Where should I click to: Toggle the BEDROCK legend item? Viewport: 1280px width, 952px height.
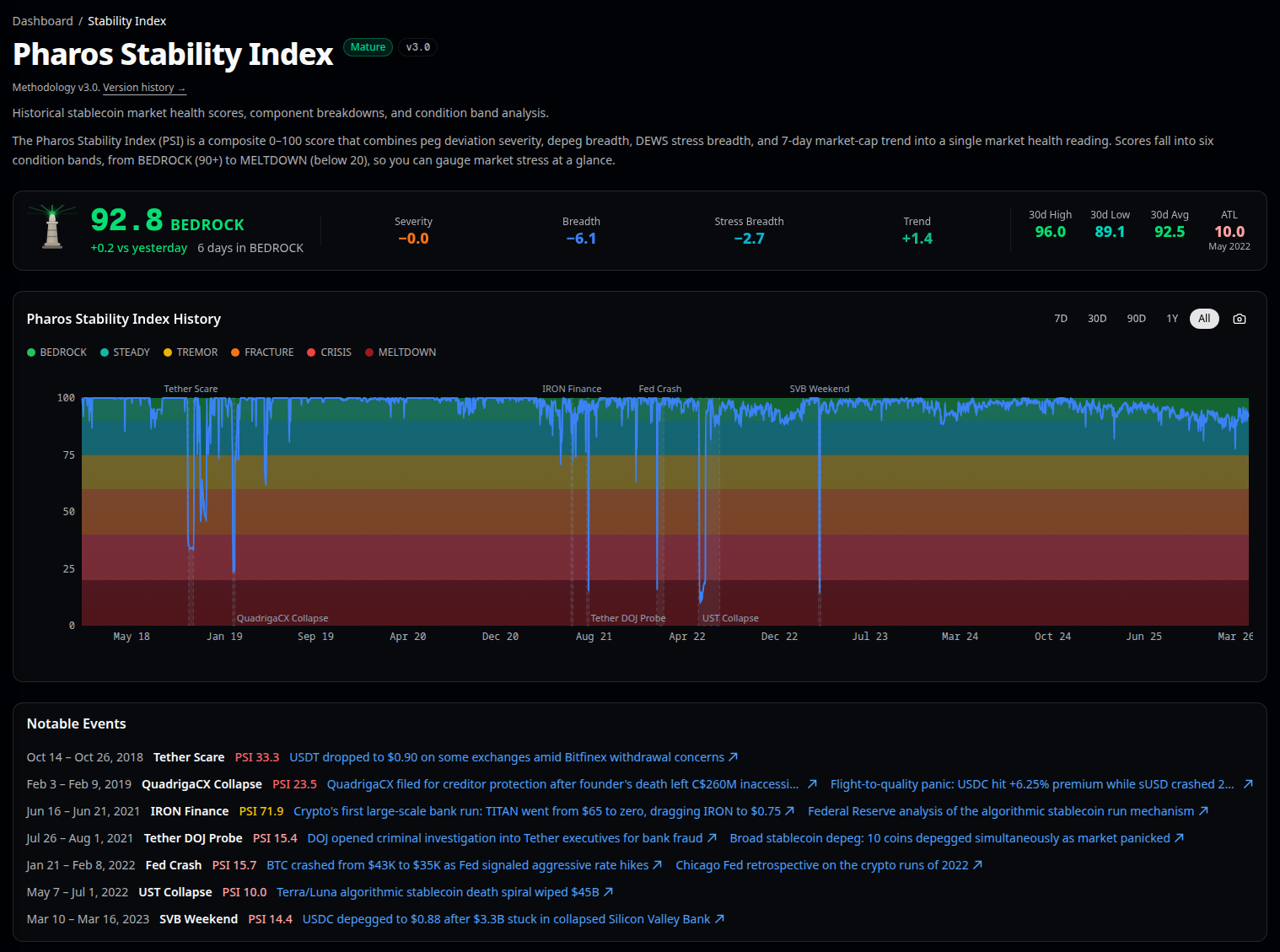pyautogui.click(x=56, y=352)
